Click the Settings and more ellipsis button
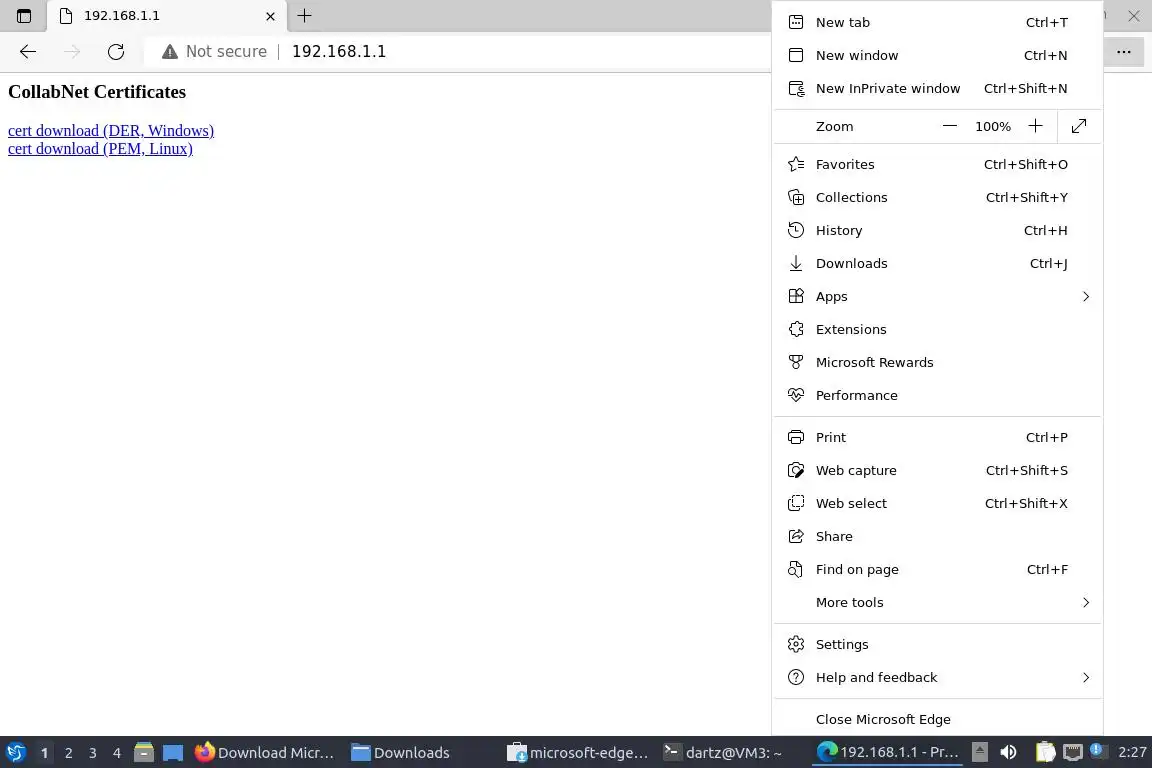 tap(1123, 51)
